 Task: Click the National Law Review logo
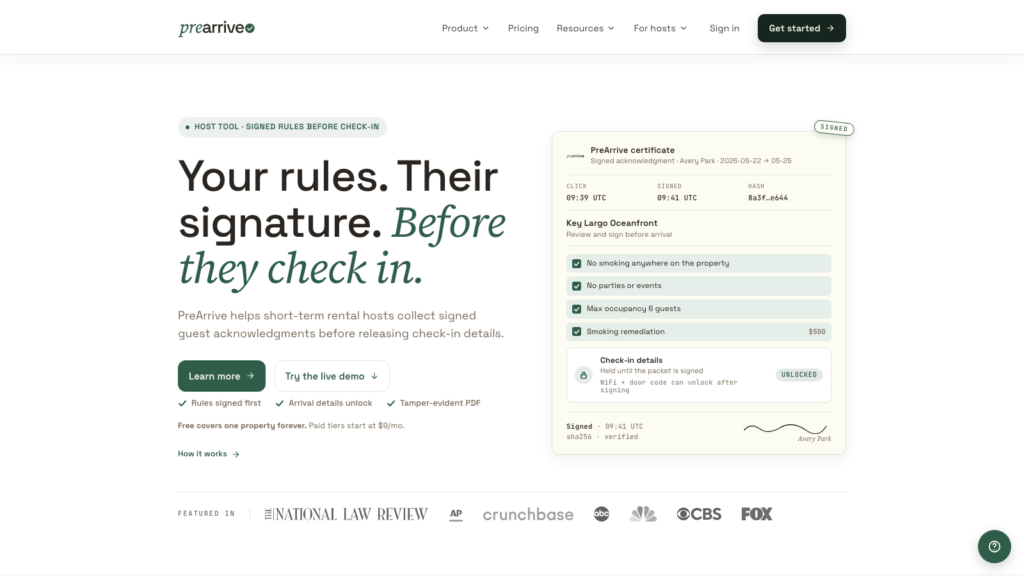pyautogui.click(x=345, y=515)
